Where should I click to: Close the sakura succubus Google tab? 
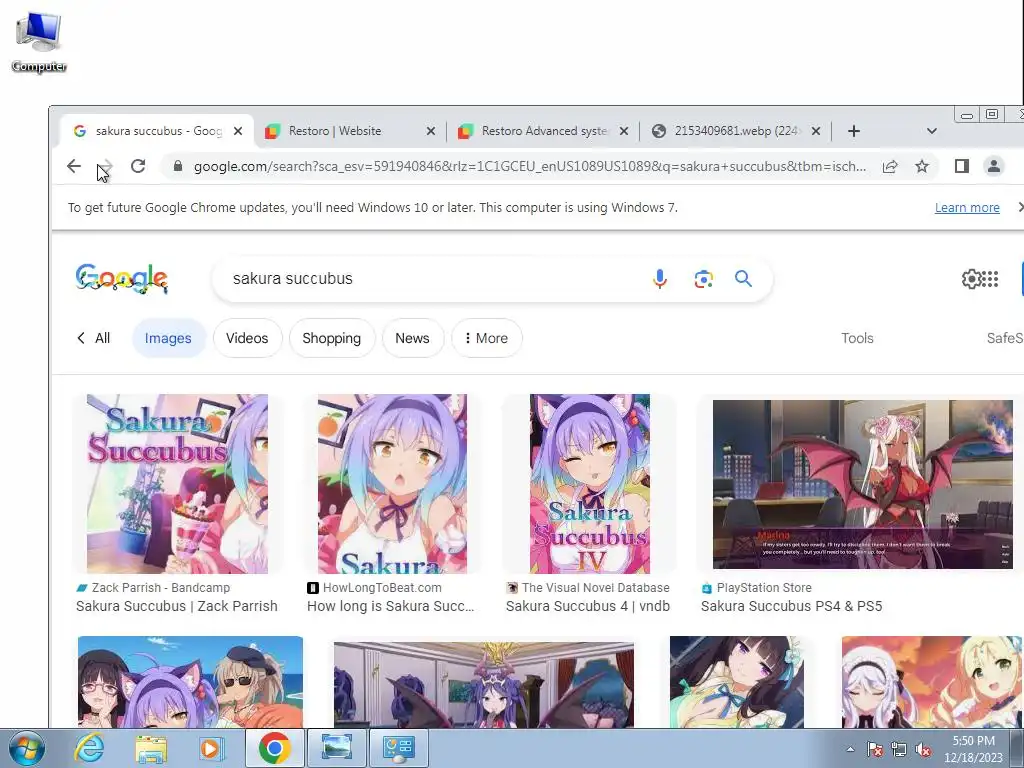238,131
